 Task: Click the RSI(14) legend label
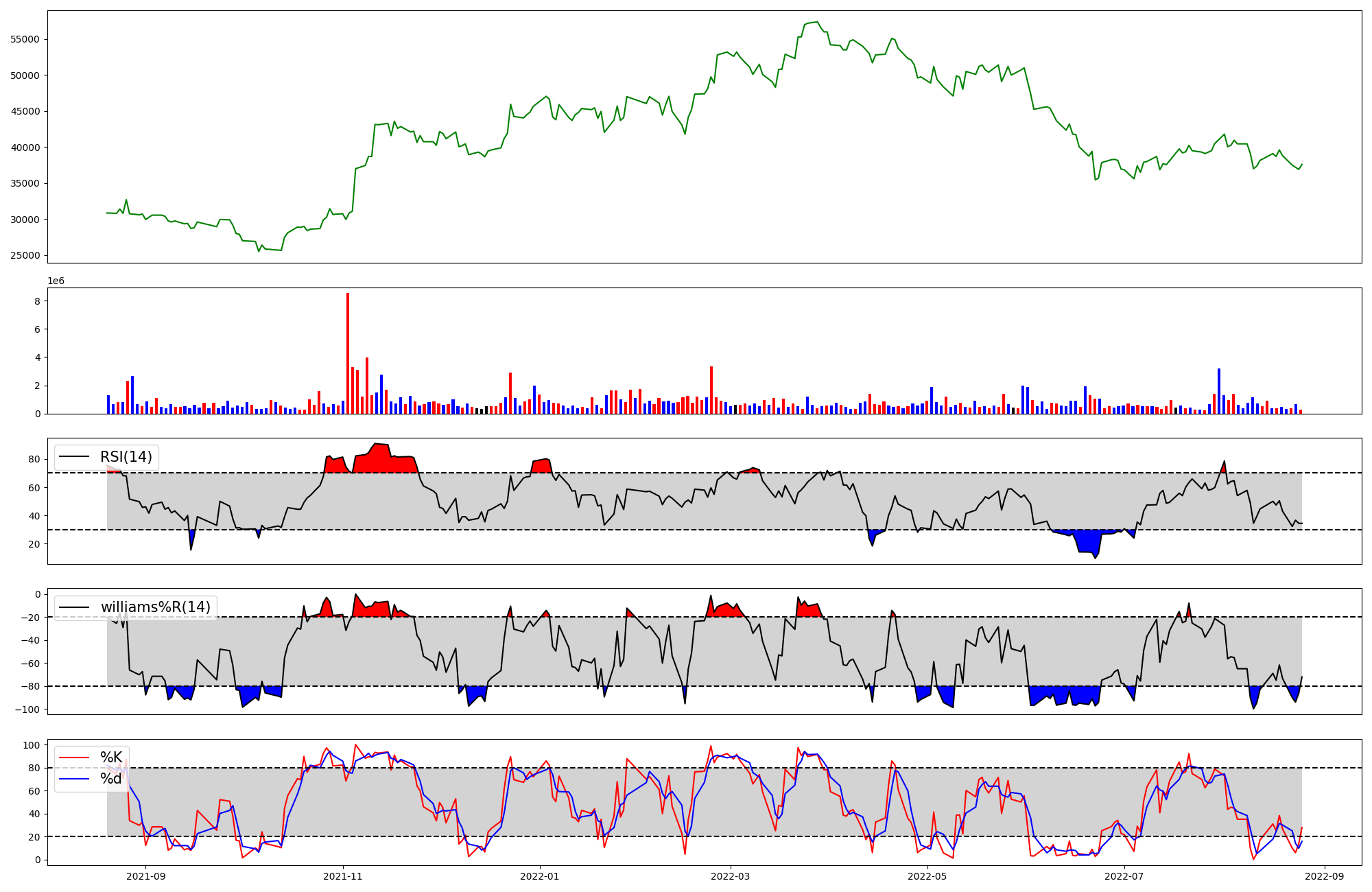click(126, 457)
